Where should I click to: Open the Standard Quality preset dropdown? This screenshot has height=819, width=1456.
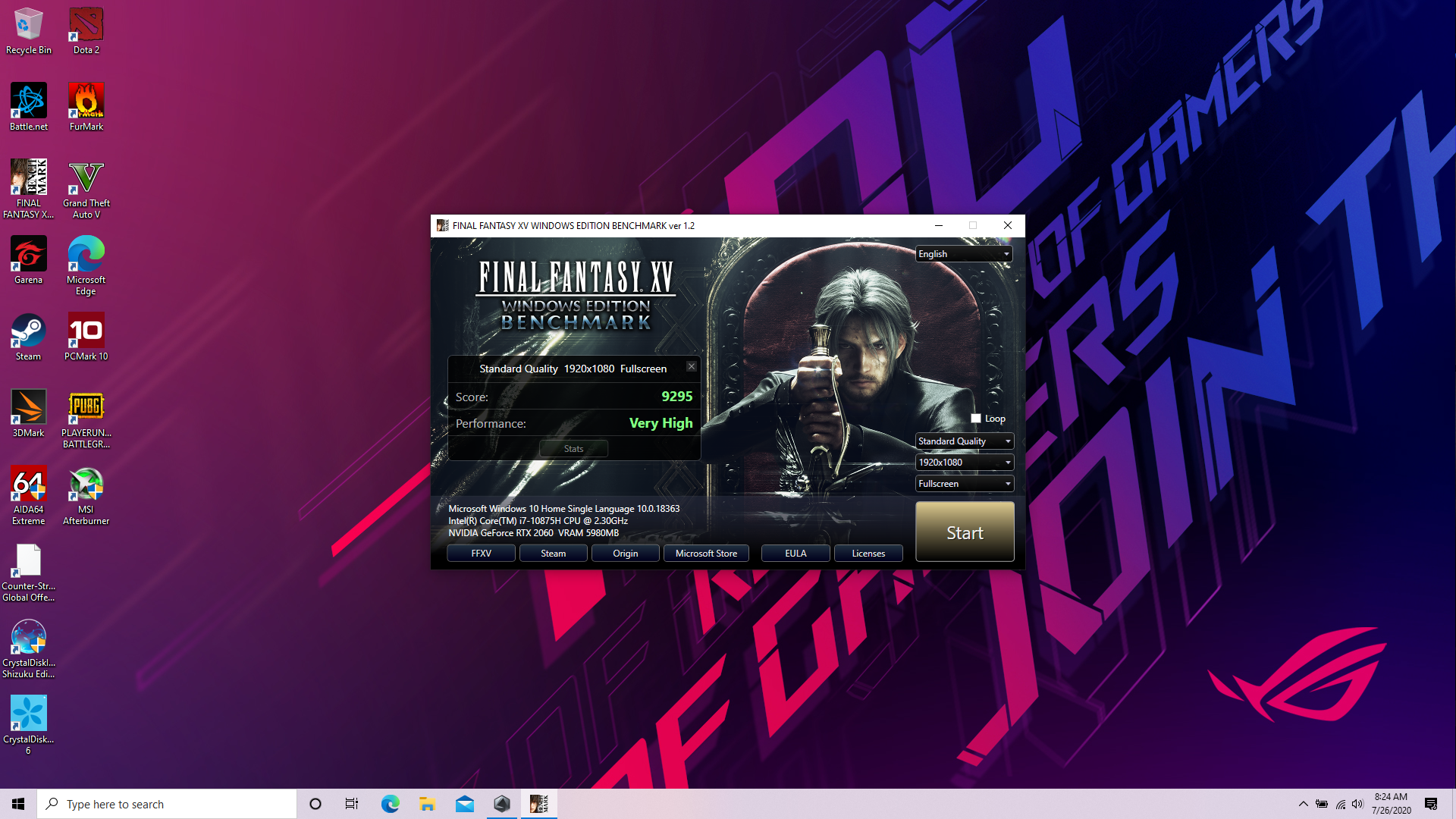click(x=964, y=441)
